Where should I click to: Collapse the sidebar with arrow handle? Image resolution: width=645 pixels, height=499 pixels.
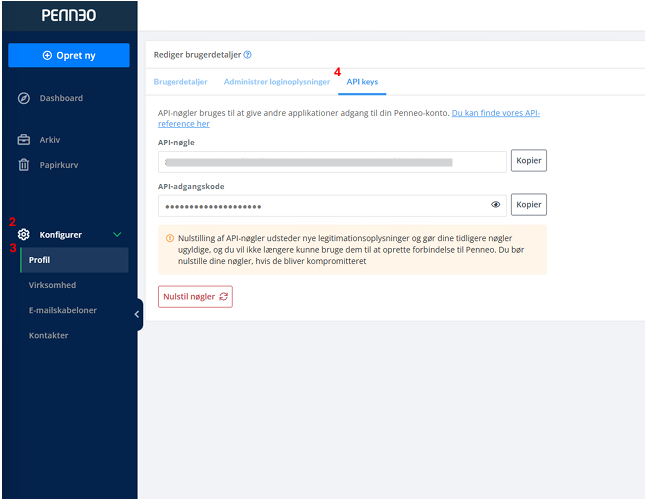137,314
